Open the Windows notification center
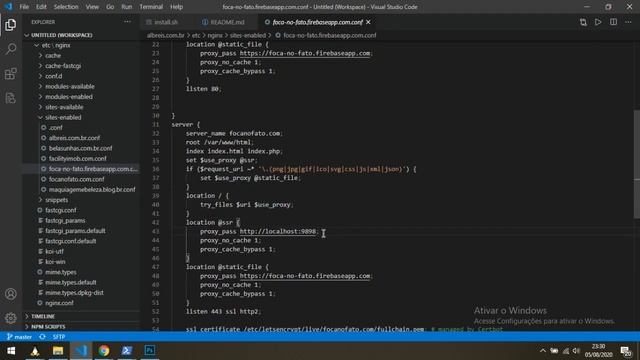Image resolution: width=640 pixels, height=360 pixels. 625,351
